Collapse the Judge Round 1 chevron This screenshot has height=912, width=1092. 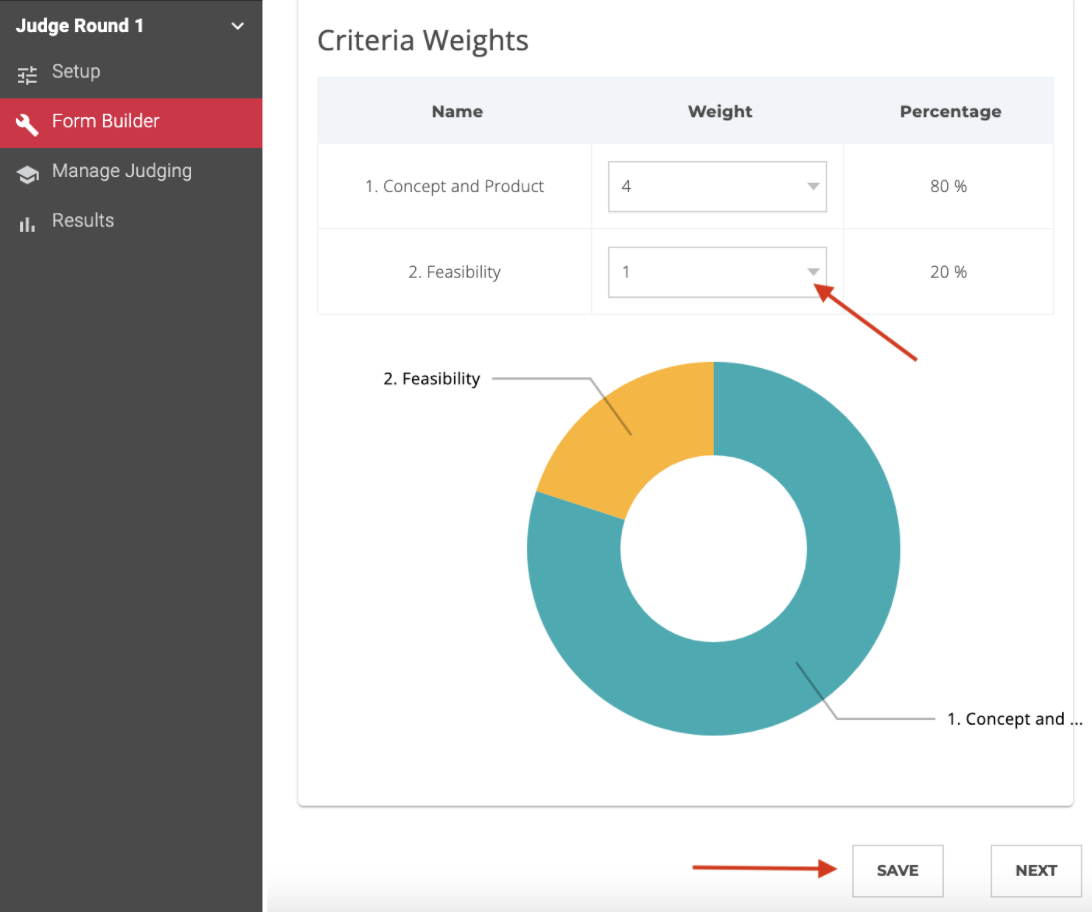(x=237, y=26)
